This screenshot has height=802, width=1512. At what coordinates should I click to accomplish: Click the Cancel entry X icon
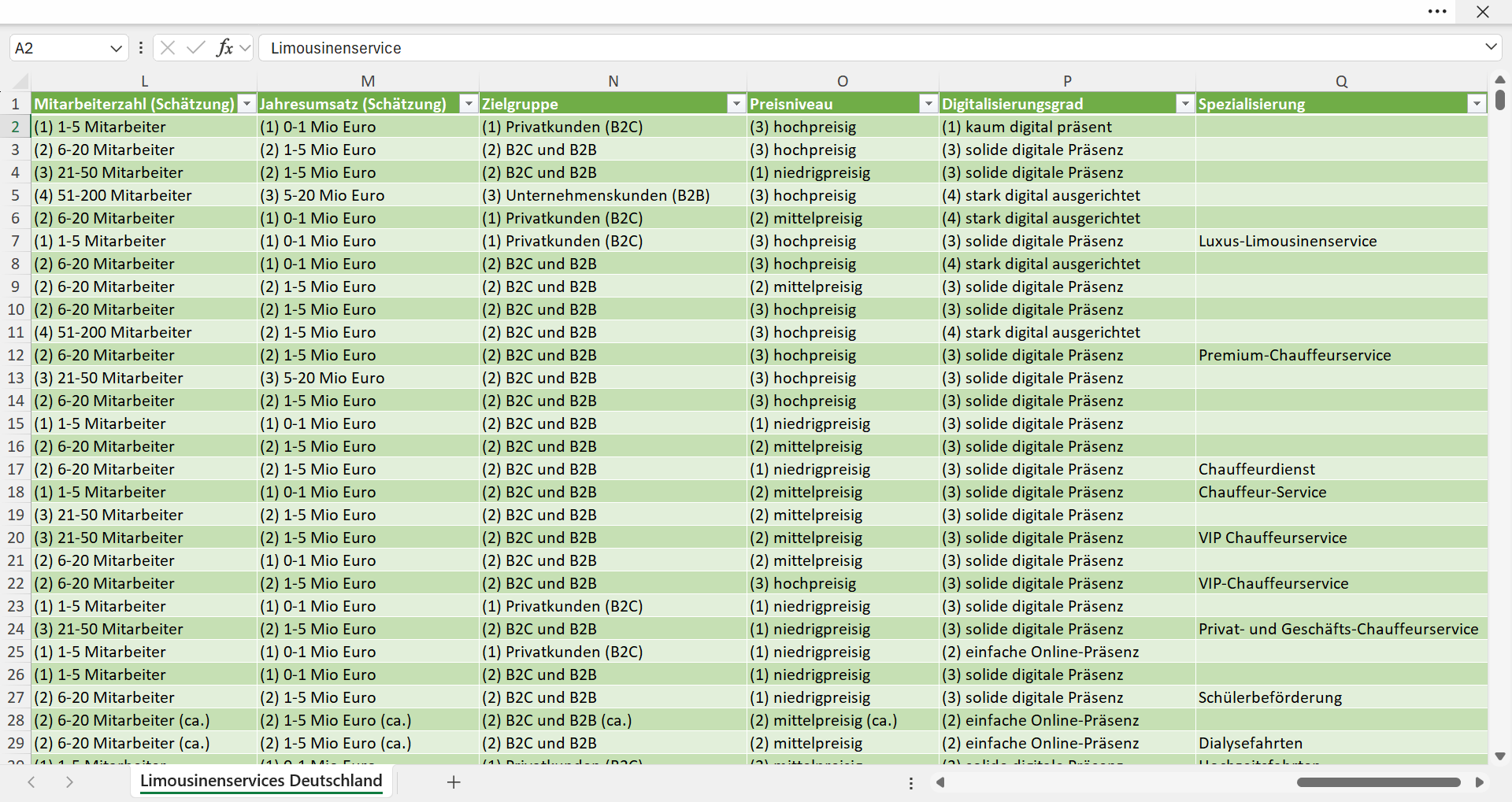[x=168, y=48]
